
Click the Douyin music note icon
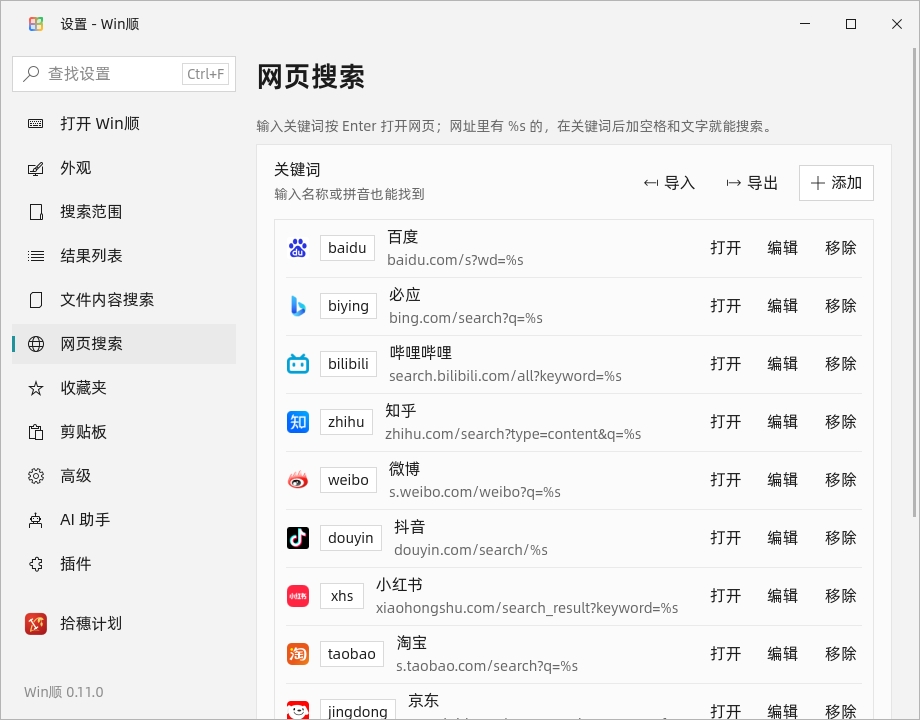pyautogui.click(x=298, y=538)
